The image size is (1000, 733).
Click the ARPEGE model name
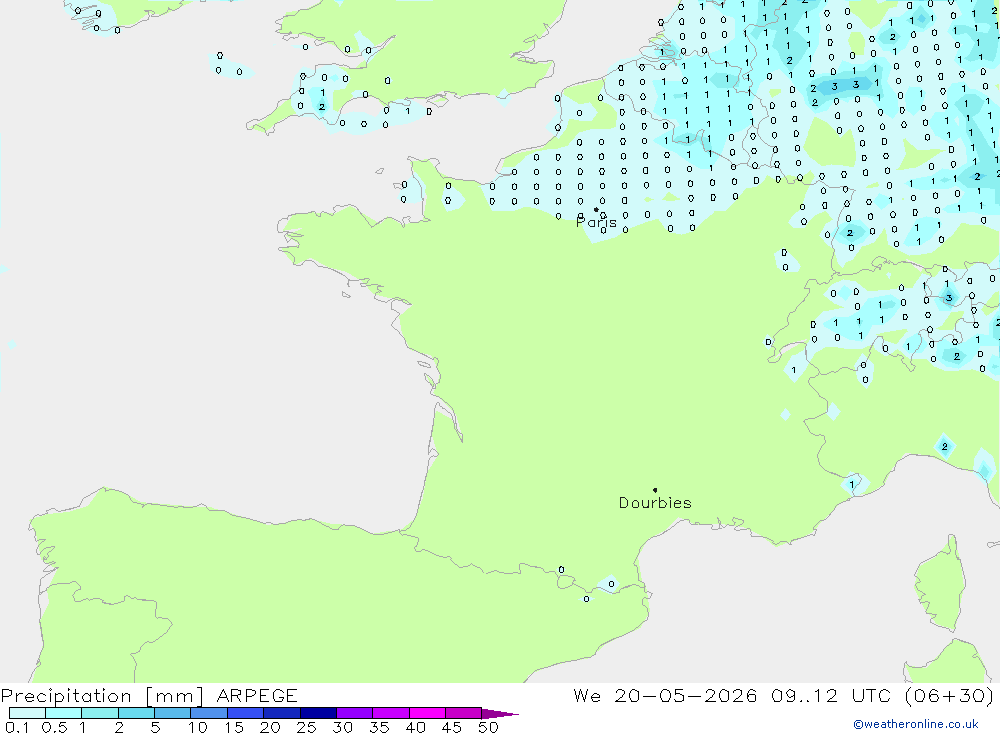point(257,696)
